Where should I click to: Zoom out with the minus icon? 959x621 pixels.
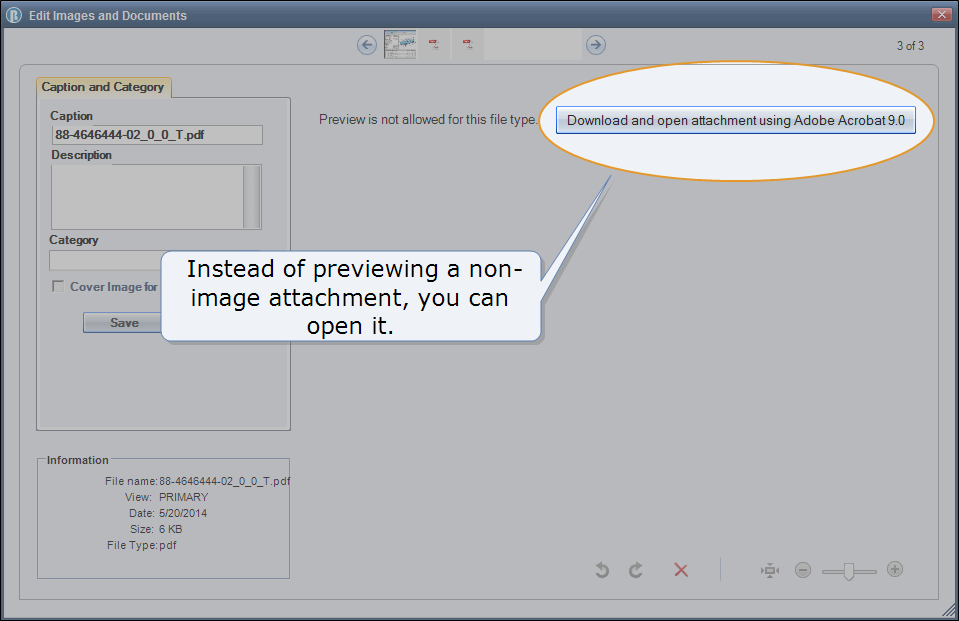pos(803,570)
